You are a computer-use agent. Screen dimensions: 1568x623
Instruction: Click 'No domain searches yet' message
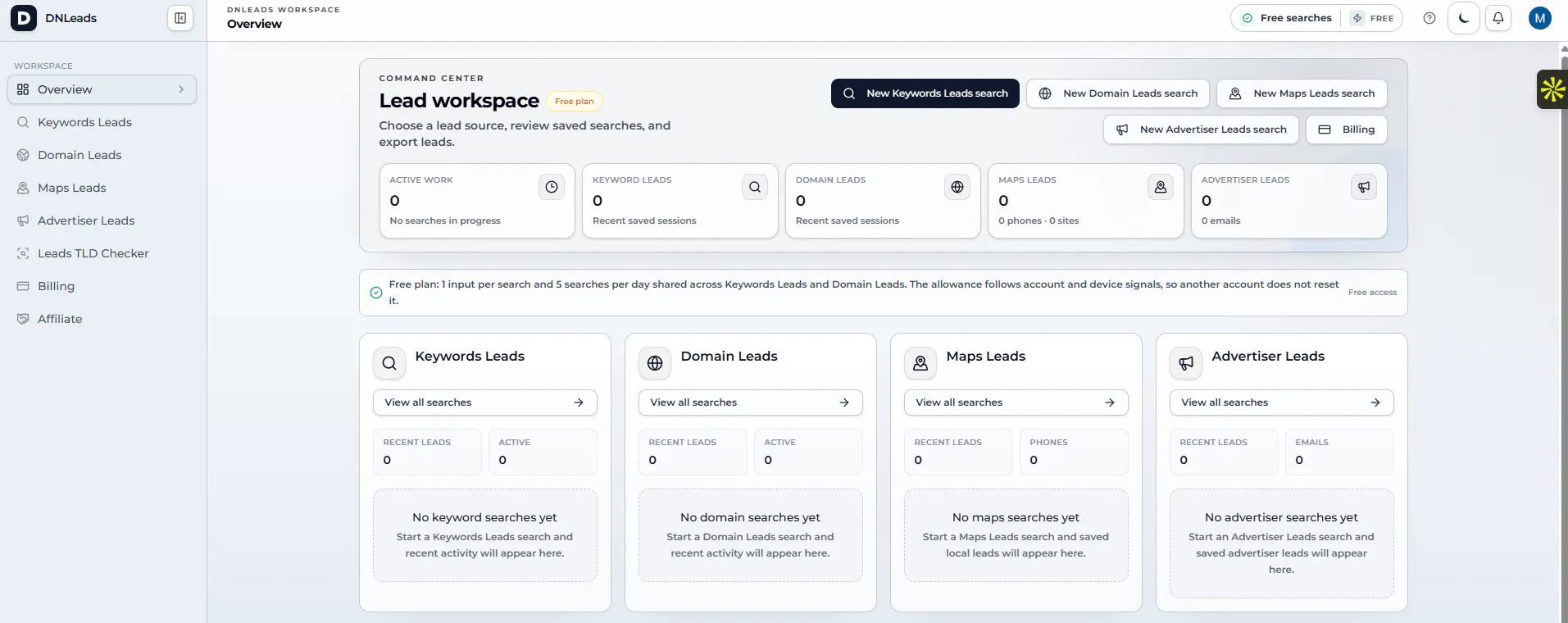coord(751,517)
